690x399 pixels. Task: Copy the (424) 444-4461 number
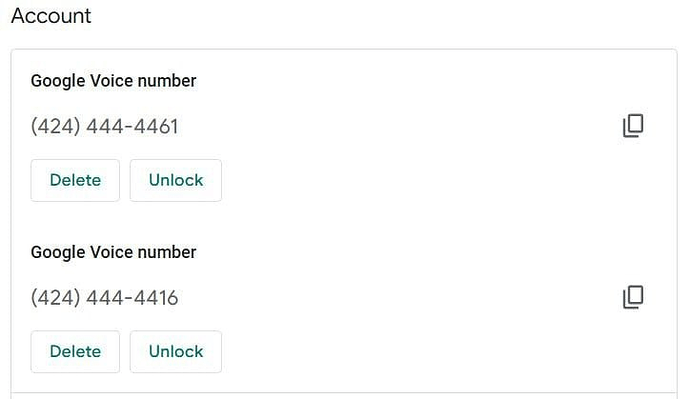click(x=633, y=126)
